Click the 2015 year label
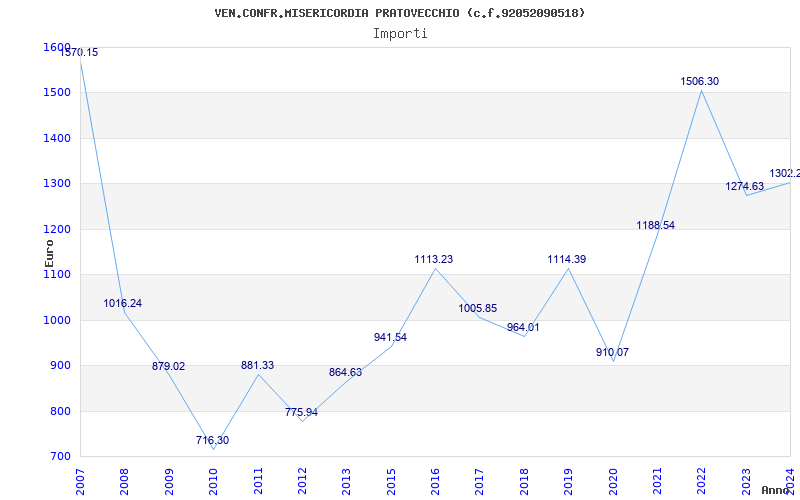800x500 pixels. 391,481
